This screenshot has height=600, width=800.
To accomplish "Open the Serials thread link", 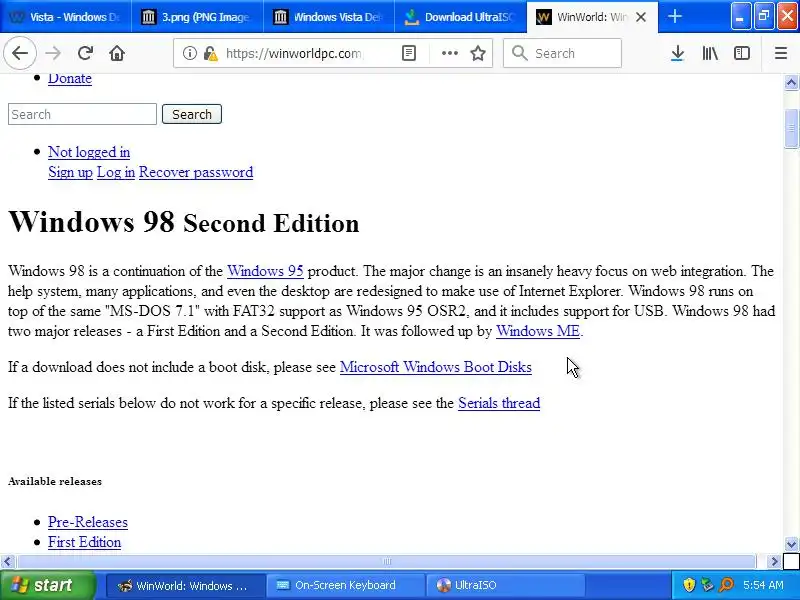I will 499,403.
